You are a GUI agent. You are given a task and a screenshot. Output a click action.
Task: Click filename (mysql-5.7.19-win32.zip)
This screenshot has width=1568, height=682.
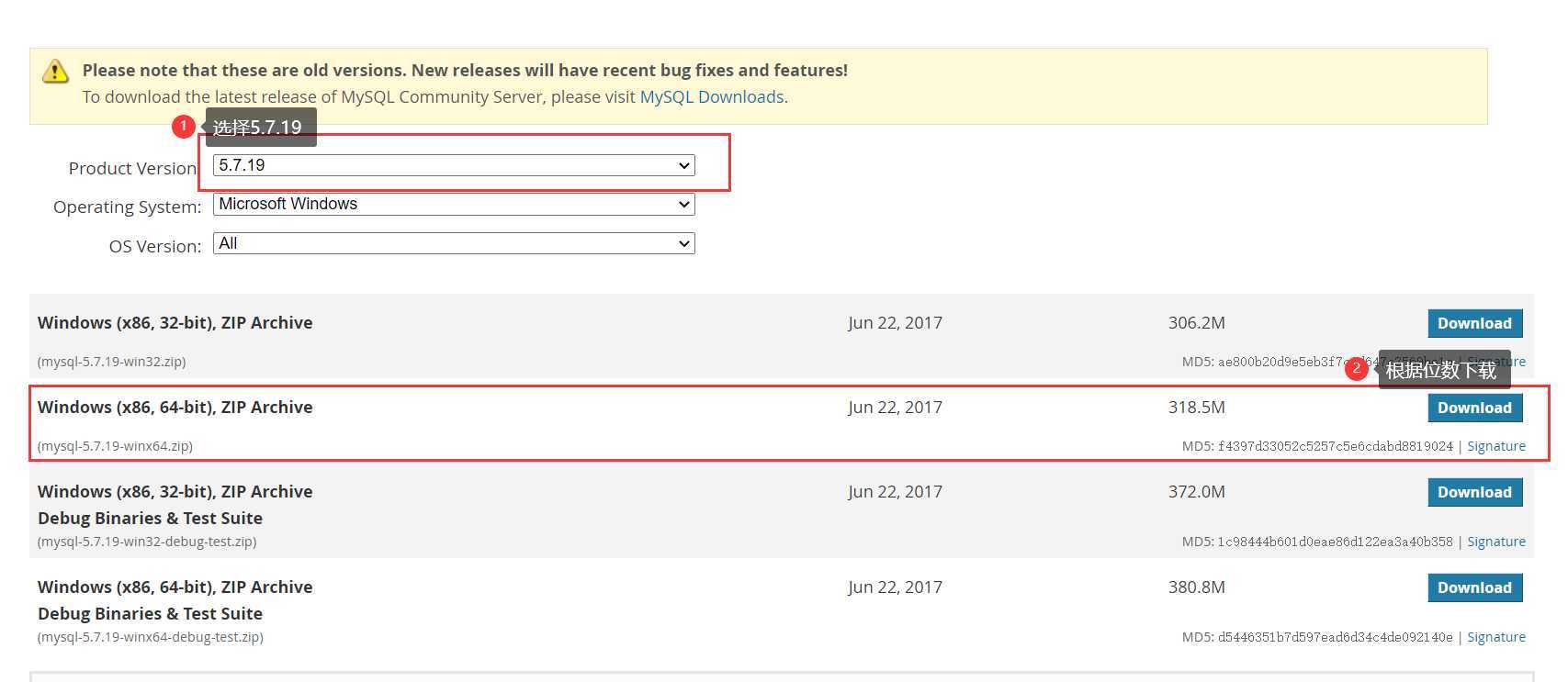click(111, 362)
